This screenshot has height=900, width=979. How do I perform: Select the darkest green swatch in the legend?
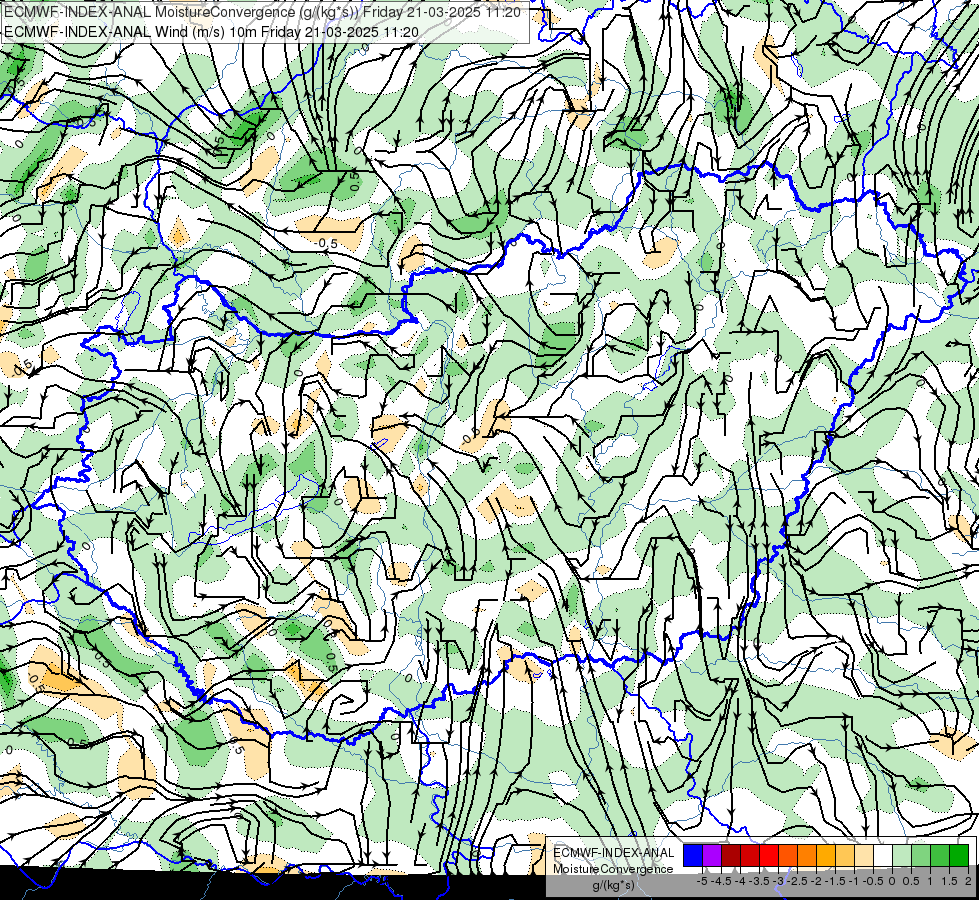(959, 855)
